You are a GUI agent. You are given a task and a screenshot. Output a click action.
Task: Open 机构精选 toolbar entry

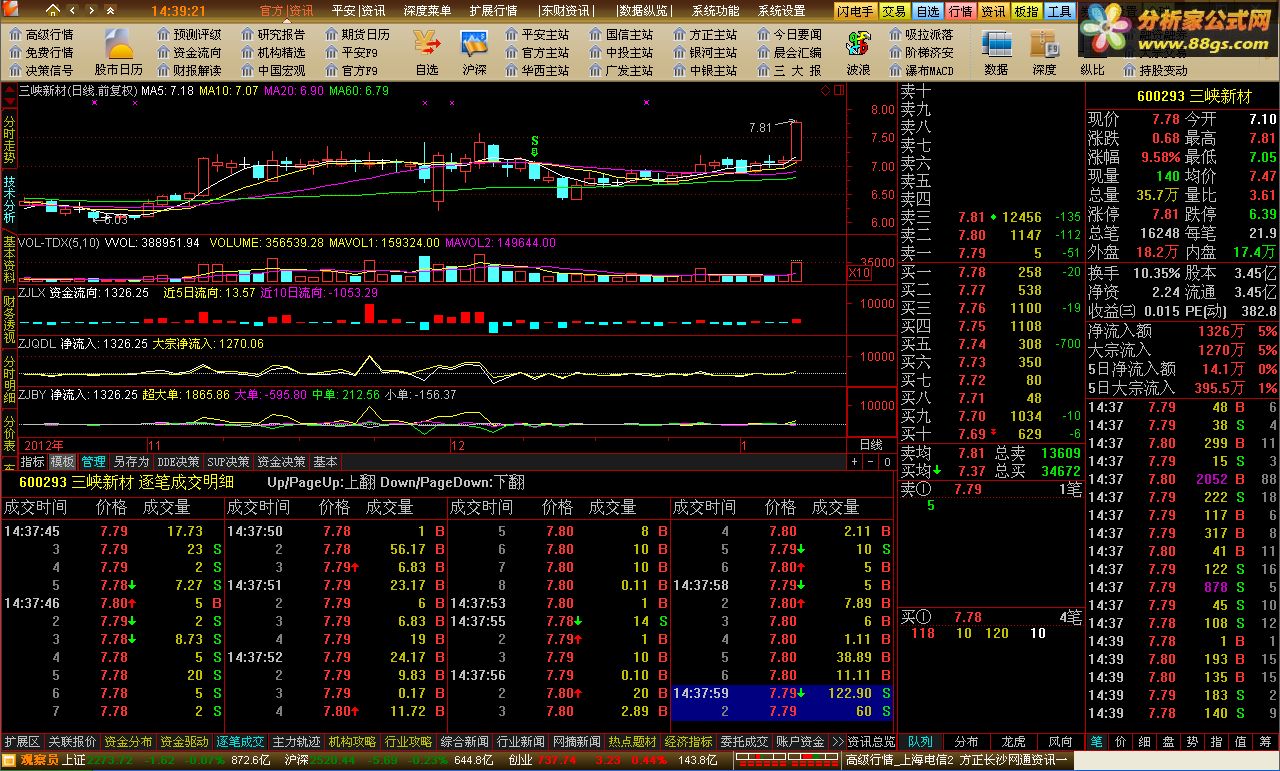pyautogui.click(x=274, y=52)
